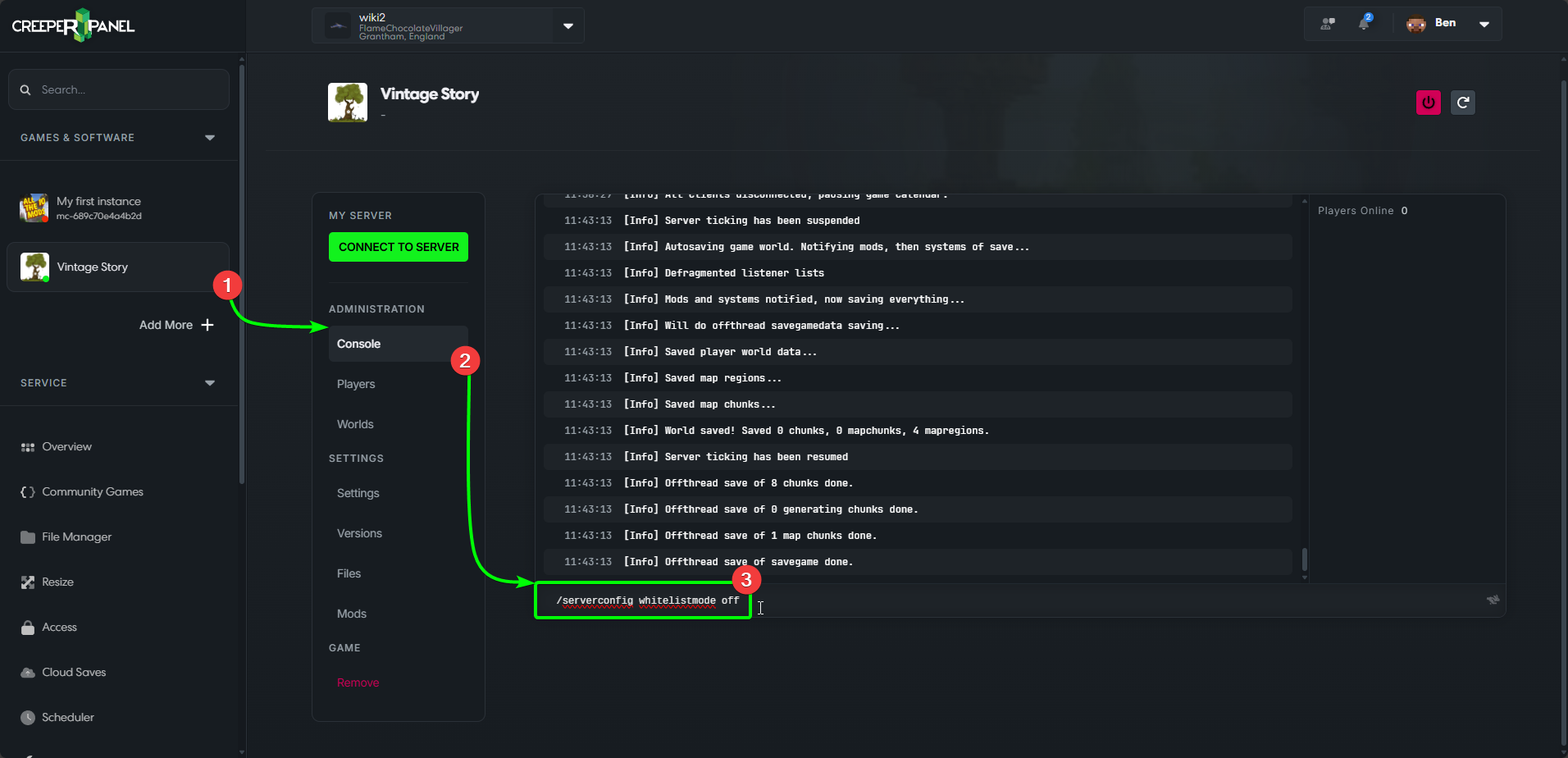Click the console scroll-down arrow
This screenshot has width=1568, height=758.
coord(1305,578)
